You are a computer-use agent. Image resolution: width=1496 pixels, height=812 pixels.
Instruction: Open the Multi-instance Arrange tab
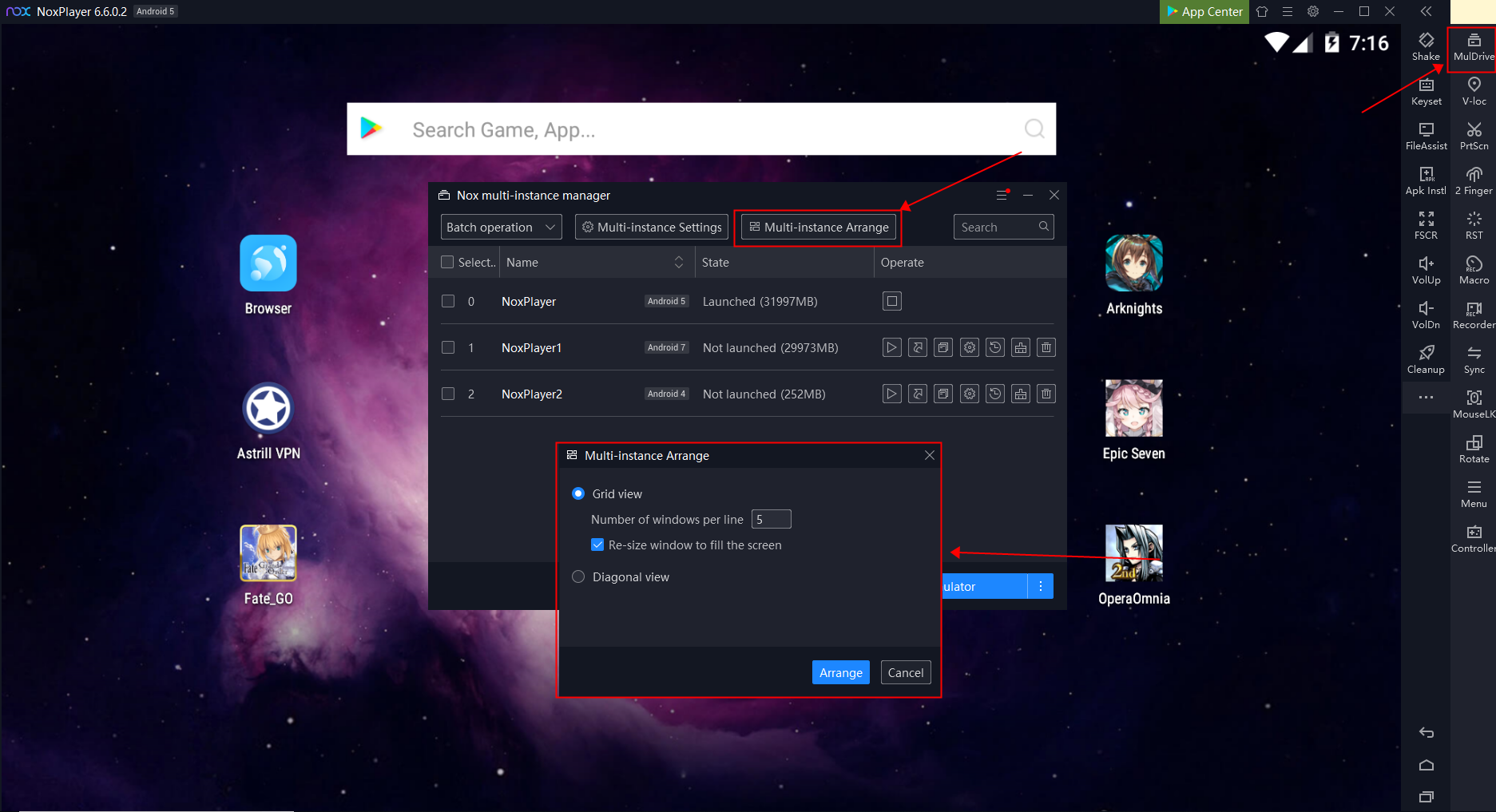[818, 227]
